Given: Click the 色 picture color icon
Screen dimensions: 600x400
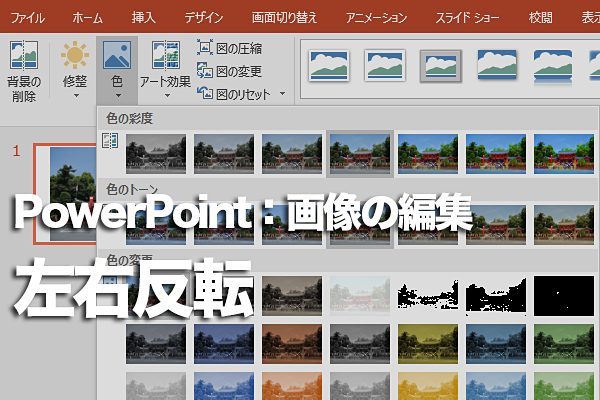Looking at the screenshot, I should (x=117, y=55).
